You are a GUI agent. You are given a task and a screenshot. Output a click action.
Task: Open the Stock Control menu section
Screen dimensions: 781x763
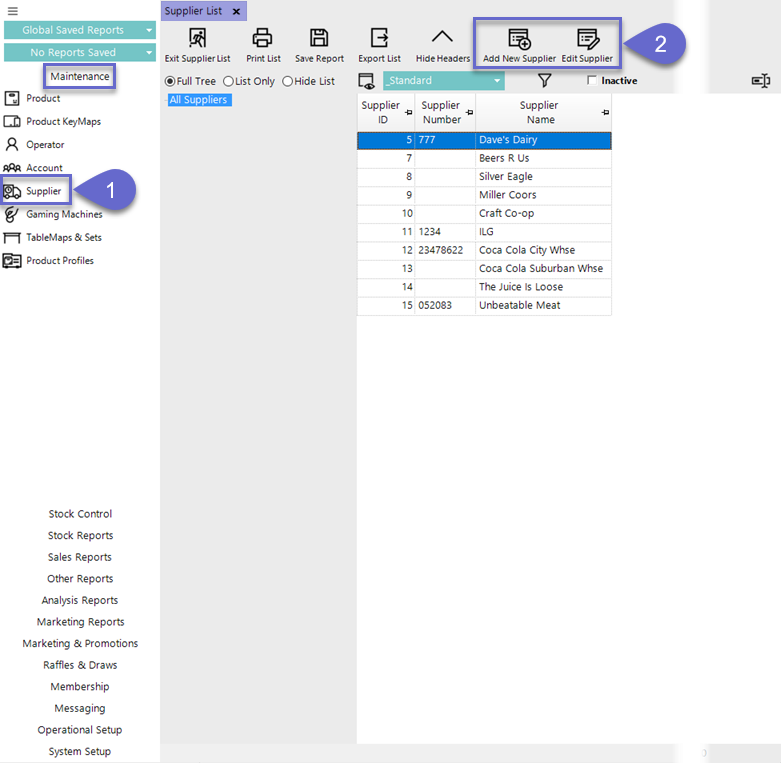(80, 514)
